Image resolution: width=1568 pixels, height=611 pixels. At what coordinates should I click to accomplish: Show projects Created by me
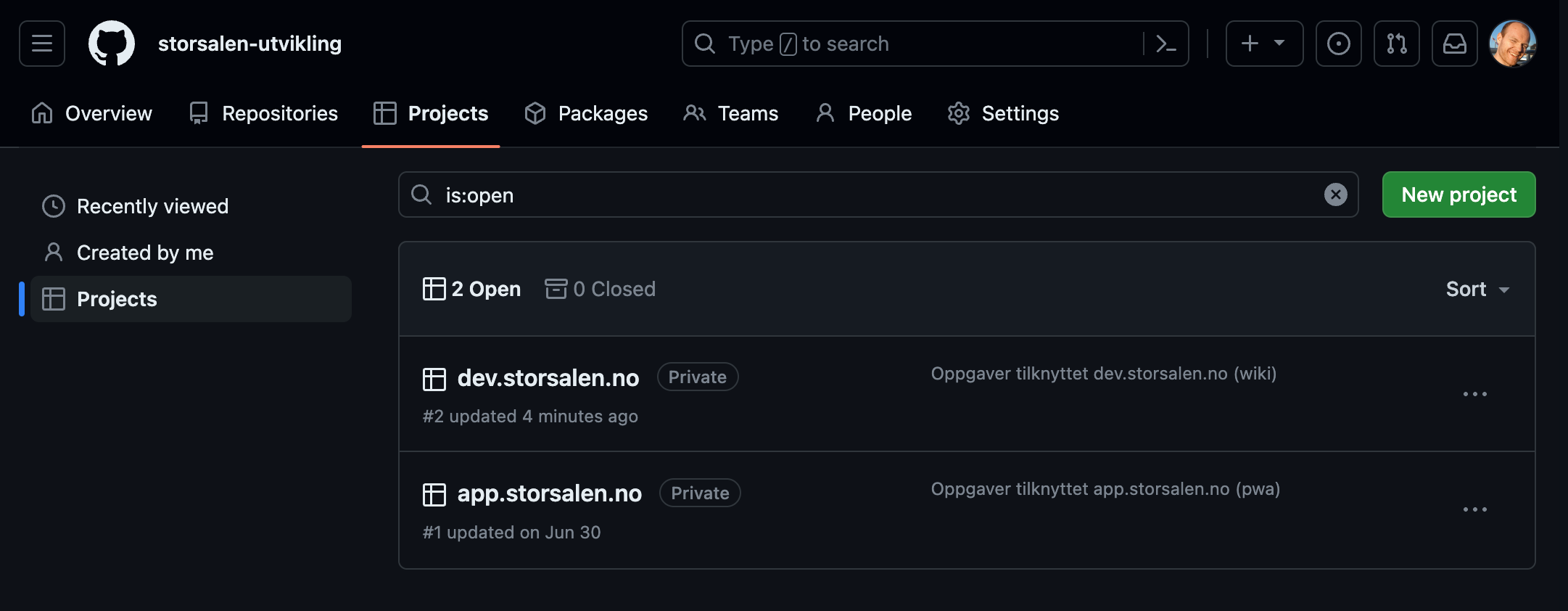point(191,253)
